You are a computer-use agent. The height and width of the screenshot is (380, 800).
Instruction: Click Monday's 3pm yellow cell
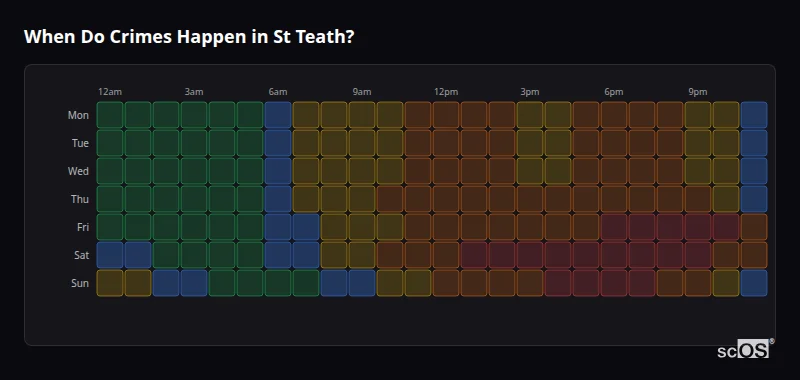[x=530, y=115]
